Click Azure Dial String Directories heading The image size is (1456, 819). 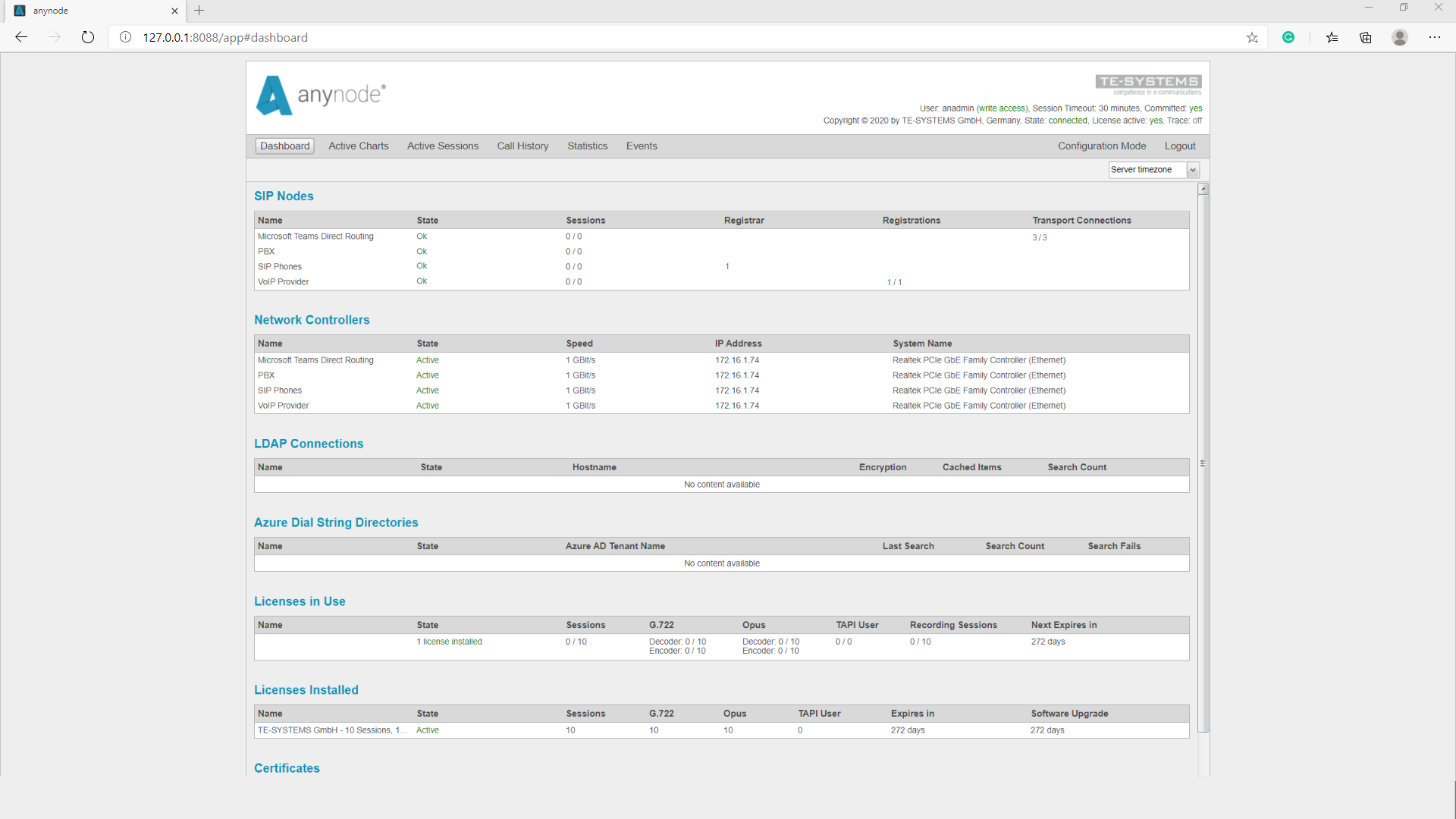tap(336, 522)
